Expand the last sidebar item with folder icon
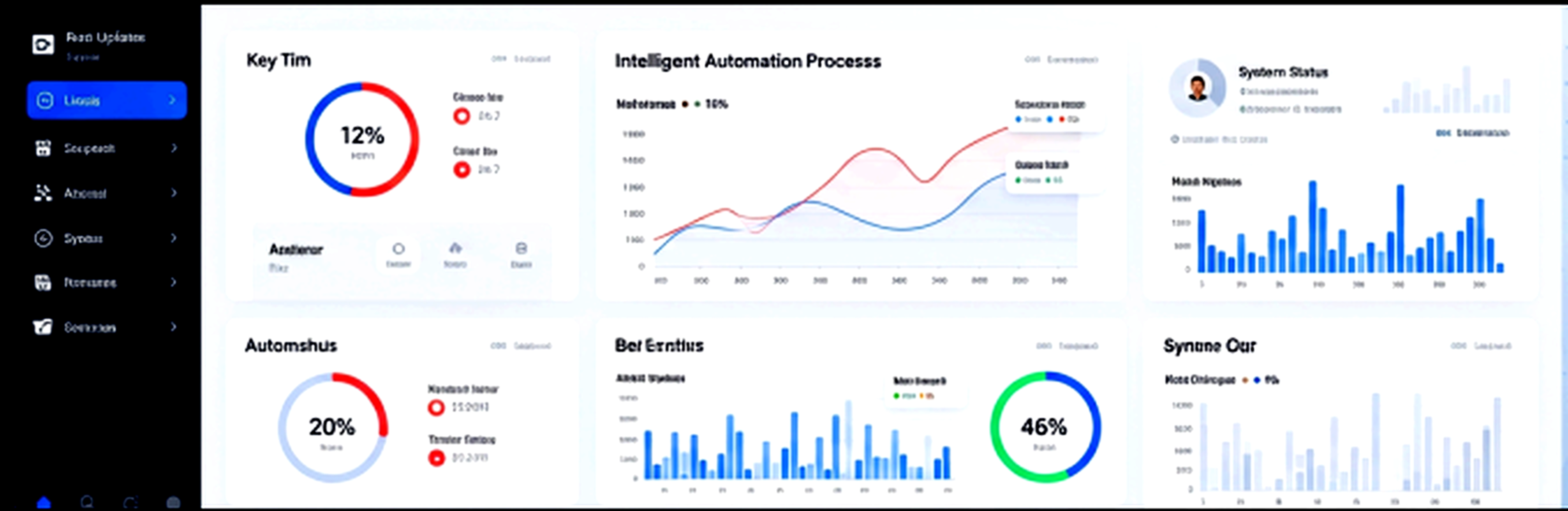Viewport: 1568px width, 511px height. pos(173,327)
